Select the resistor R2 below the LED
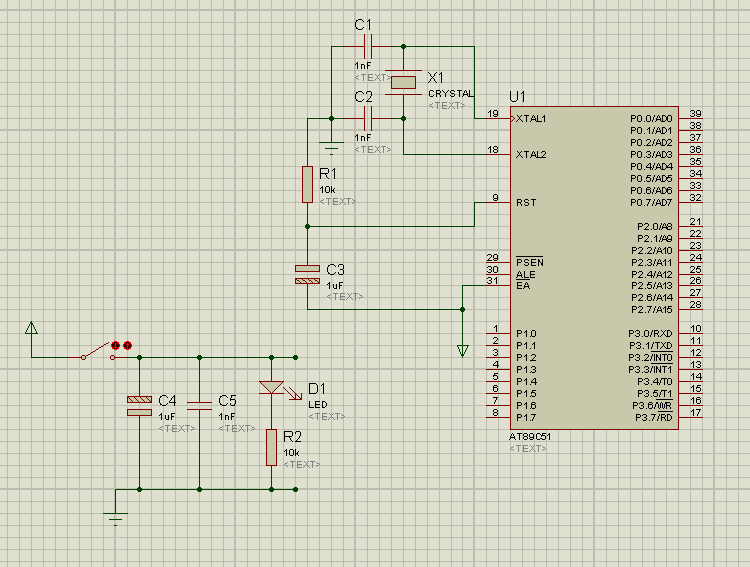Image resolution: width=750 pixels, height=567 pixels. click(271, 447)
